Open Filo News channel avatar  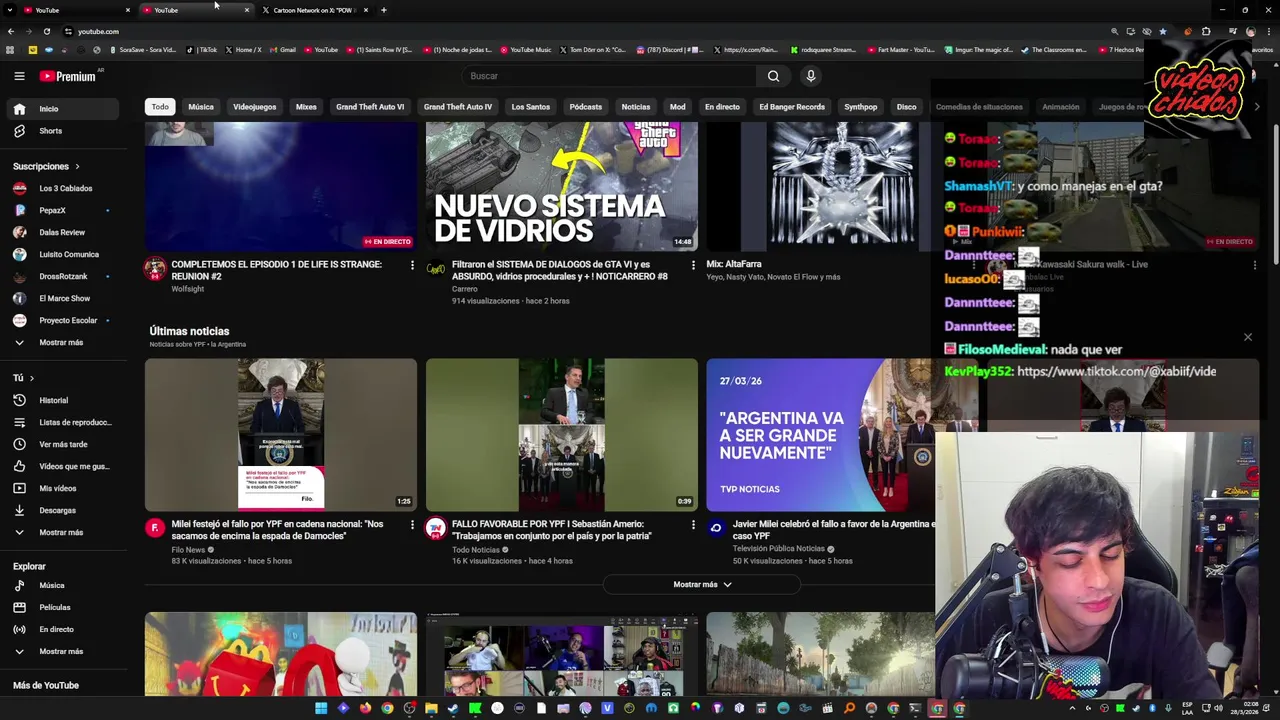(x=155, y=528)
